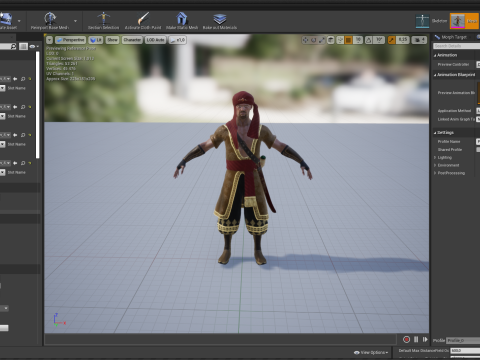Toggle rotation snapping on or off
The width and height of the screenshot is (480, 360).
369,40
